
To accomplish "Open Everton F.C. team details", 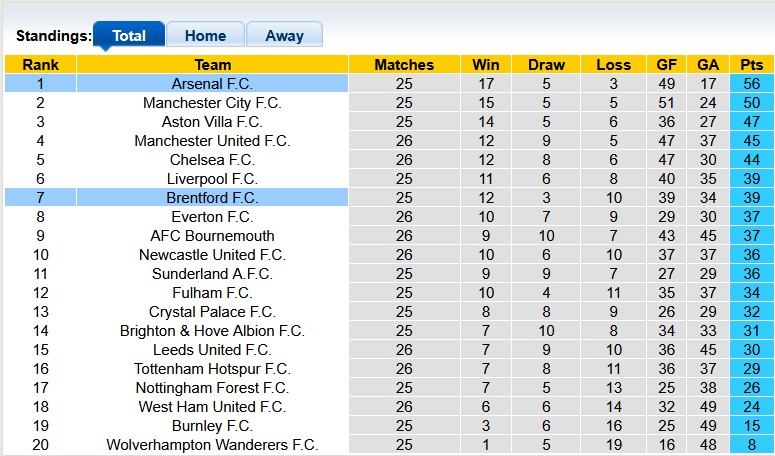I will pos(212,217).
